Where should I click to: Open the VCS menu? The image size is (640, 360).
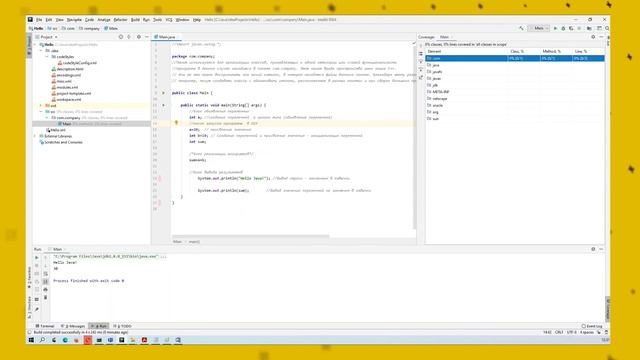pyautogui.click(x=169, y=20)
